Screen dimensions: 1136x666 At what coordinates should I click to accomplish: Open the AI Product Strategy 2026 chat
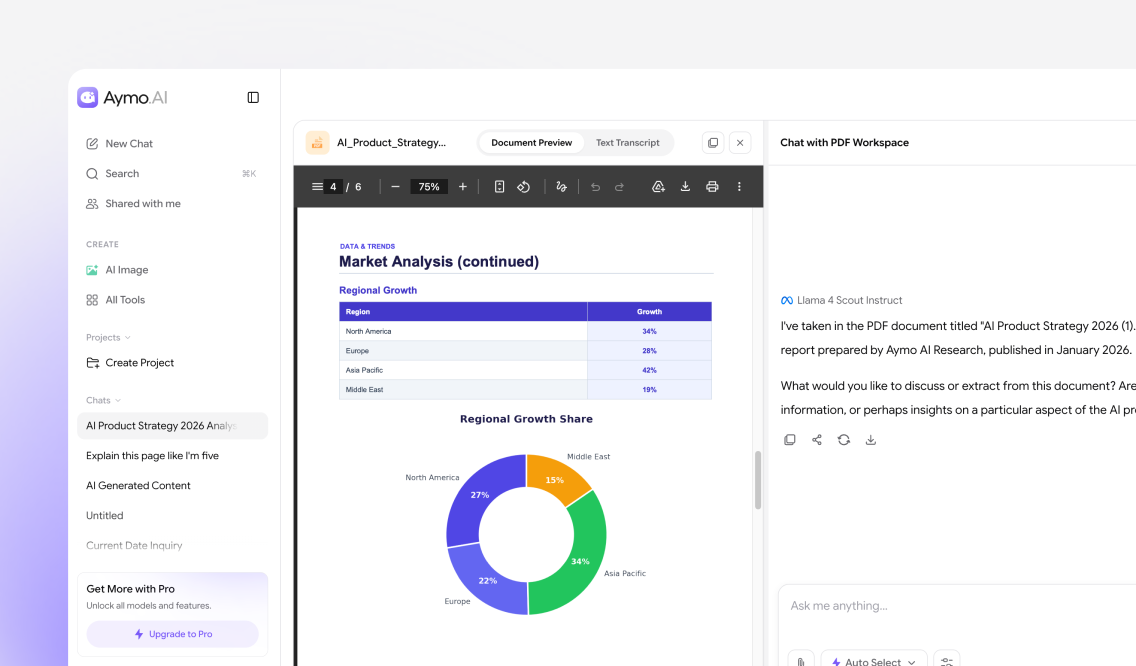point(172,425)
